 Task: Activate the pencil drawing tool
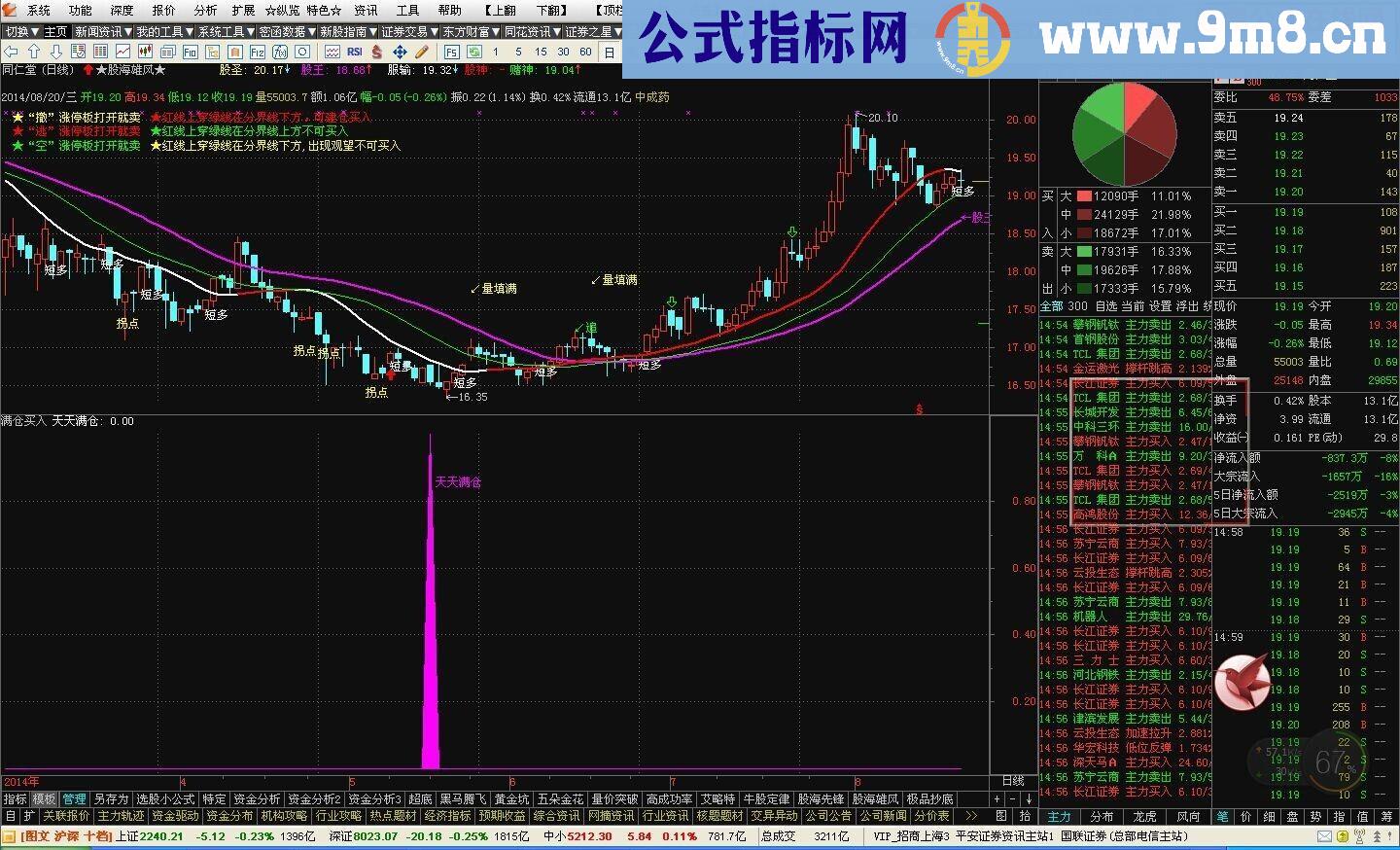click(x=420, y=53)
